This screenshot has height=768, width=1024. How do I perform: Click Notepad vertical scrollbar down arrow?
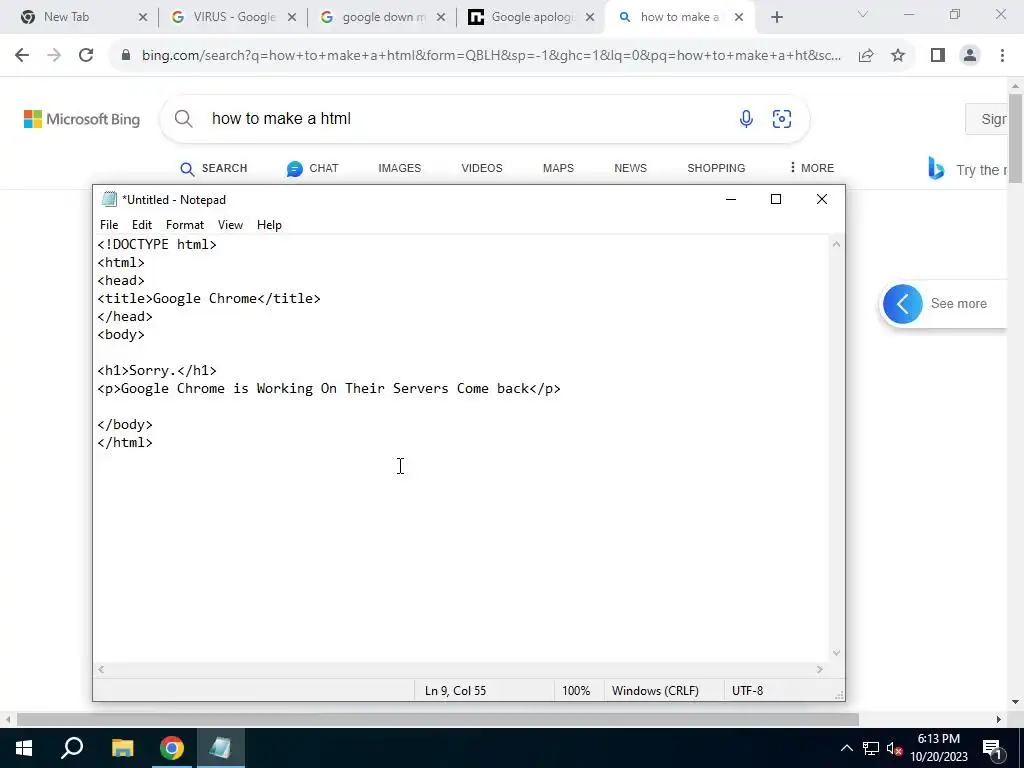pyautogui.click(x=836, y=653)
